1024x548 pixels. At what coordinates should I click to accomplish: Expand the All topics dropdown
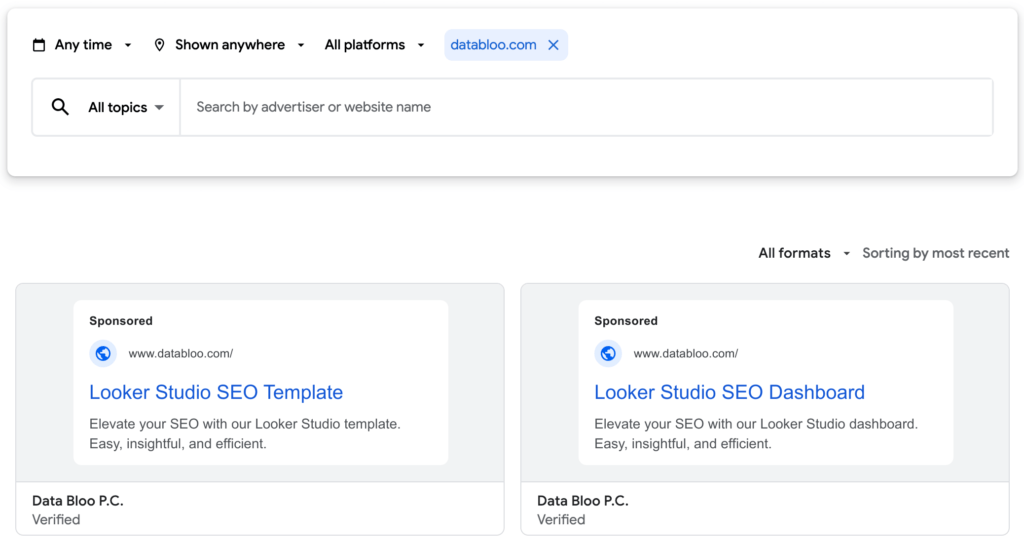pos(126,107)
